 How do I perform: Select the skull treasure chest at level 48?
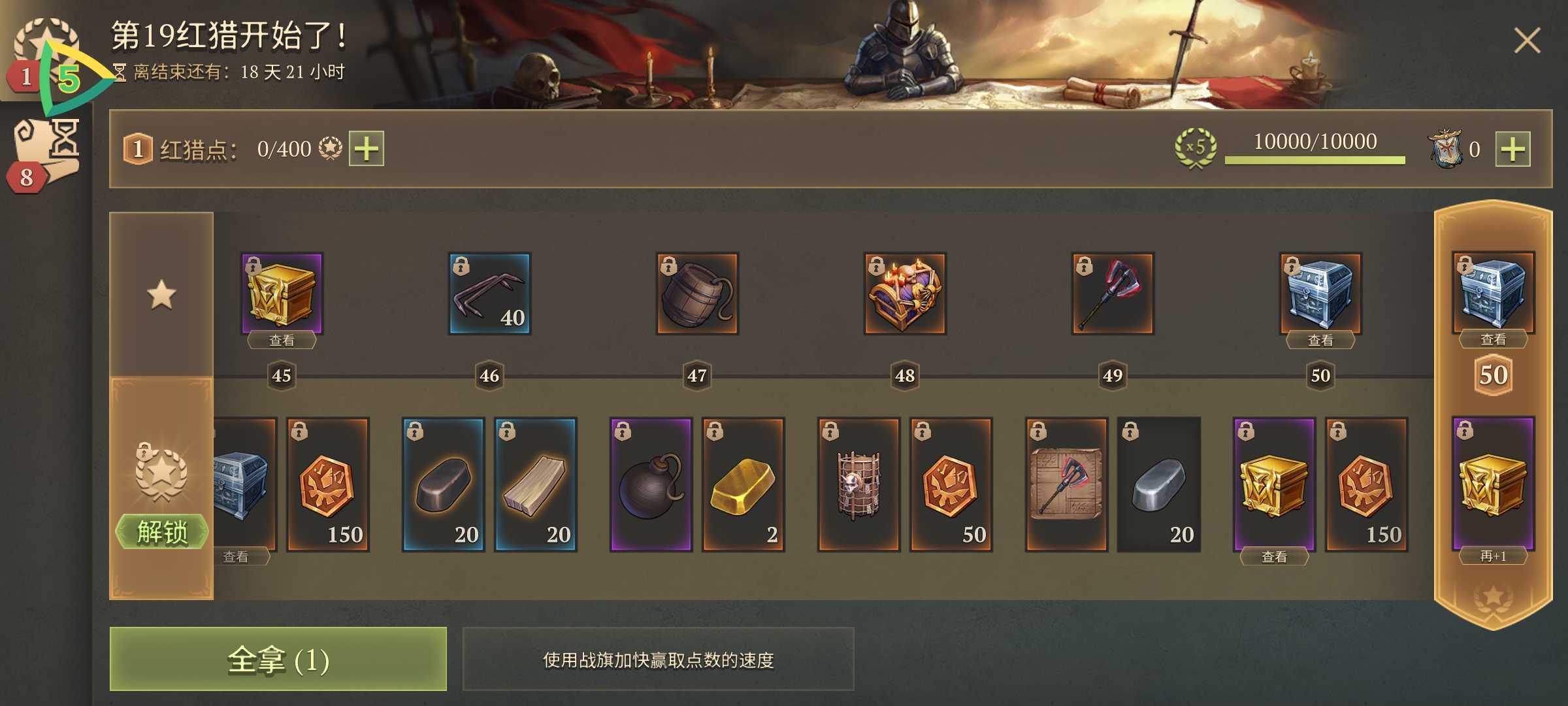[x=905, y=294]
